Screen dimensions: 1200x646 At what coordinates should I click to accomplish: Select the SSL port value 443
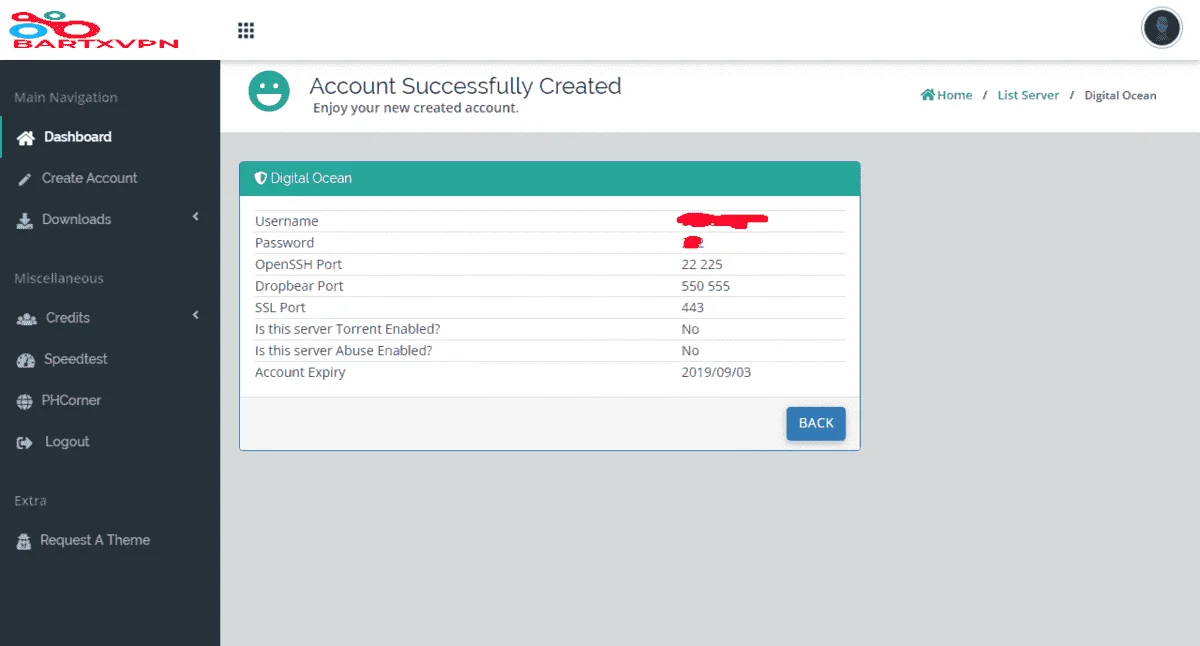pyautogui.click(x=693, y=308)
